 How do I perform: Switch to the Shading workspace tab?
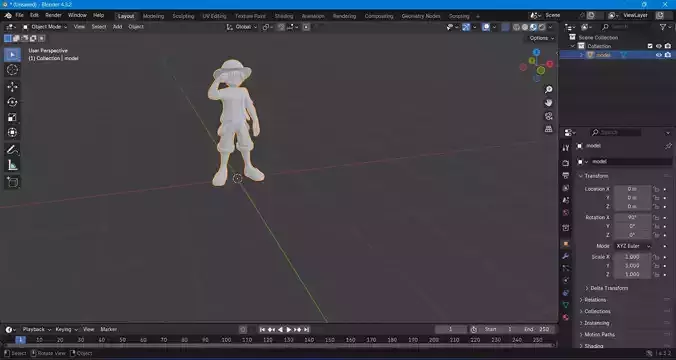pyautogui.click(x=284, y=16)
